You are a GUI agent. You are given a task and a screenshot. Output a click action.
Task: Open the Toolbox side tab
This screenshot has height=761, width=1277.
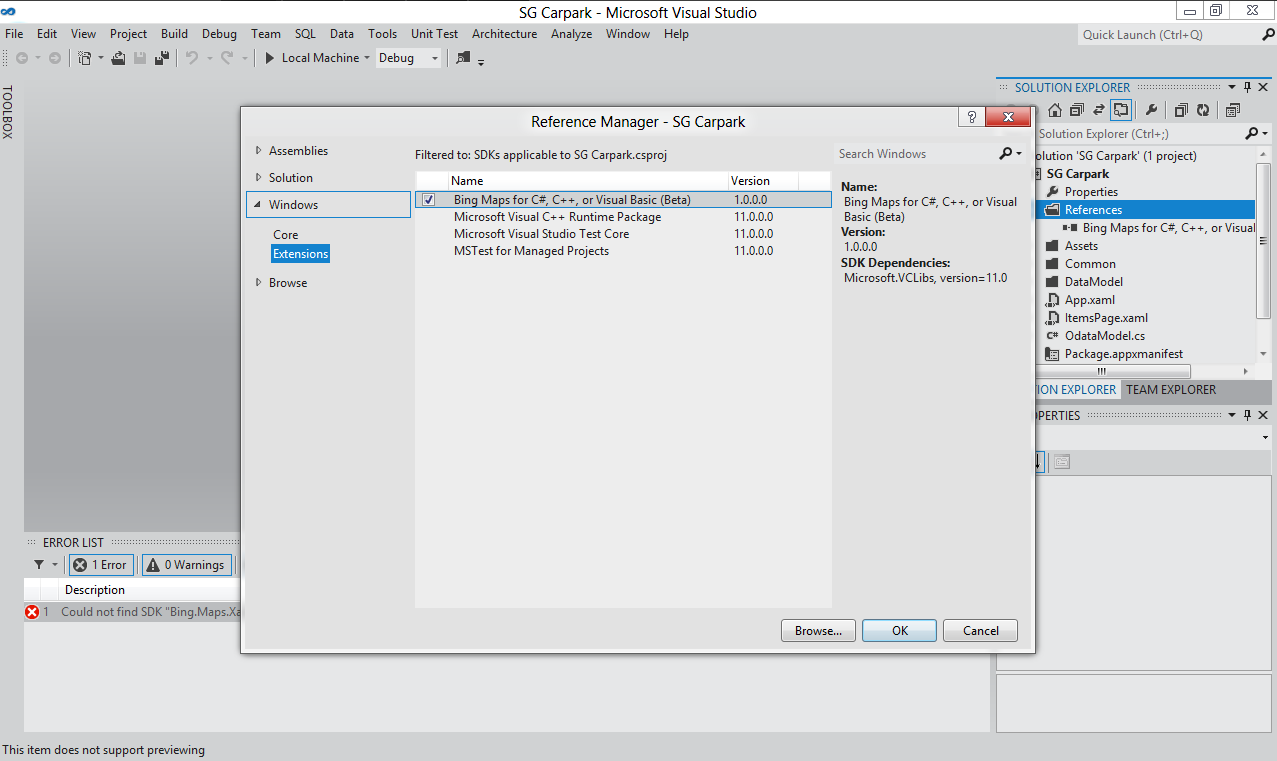8,112
